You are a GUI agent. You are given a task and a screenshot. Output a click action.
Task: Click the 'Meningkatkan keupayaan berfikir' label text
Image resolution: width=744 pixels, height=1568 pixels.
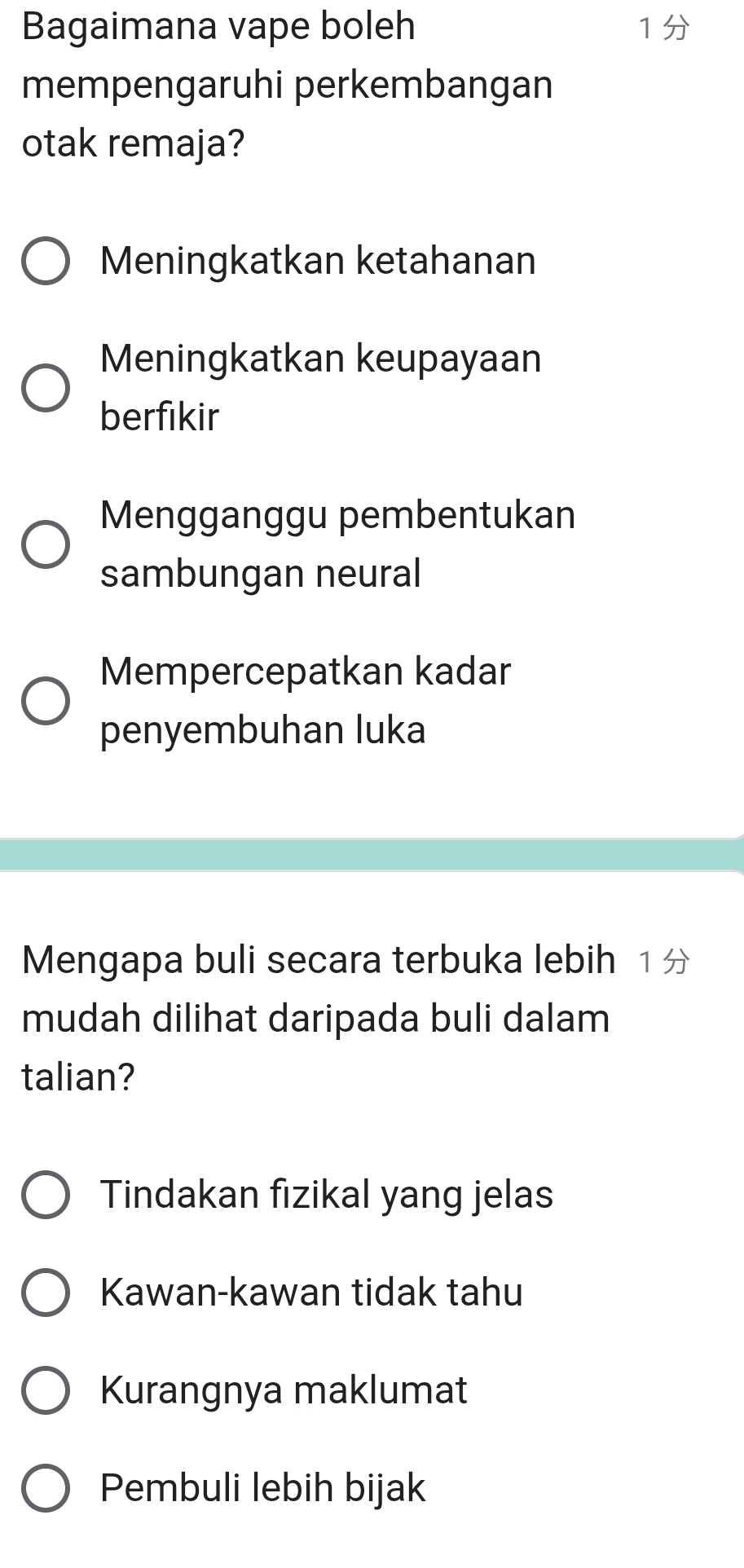[320, 388]
